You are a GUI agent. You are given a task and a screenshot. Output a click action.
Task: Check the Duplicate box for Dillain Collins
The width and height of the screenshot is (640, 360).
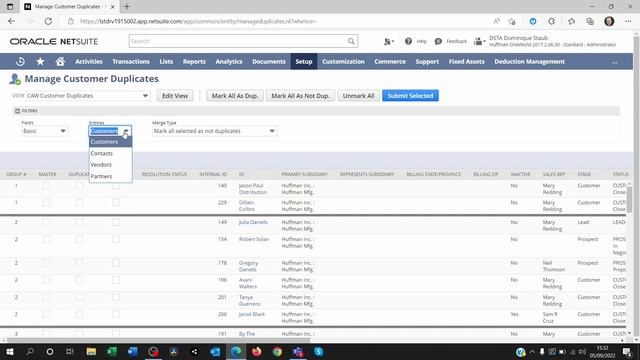pyautogui.click(x=79, y=203)
